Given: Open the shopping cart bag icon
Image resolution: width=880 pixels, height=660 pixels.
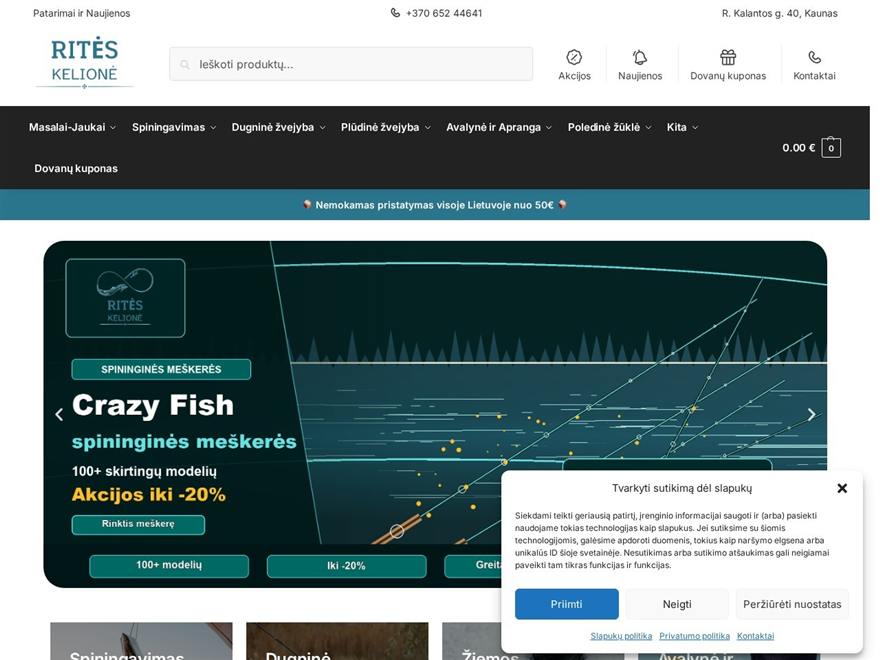Looking at the screenshot, I should tap(831, 148).
